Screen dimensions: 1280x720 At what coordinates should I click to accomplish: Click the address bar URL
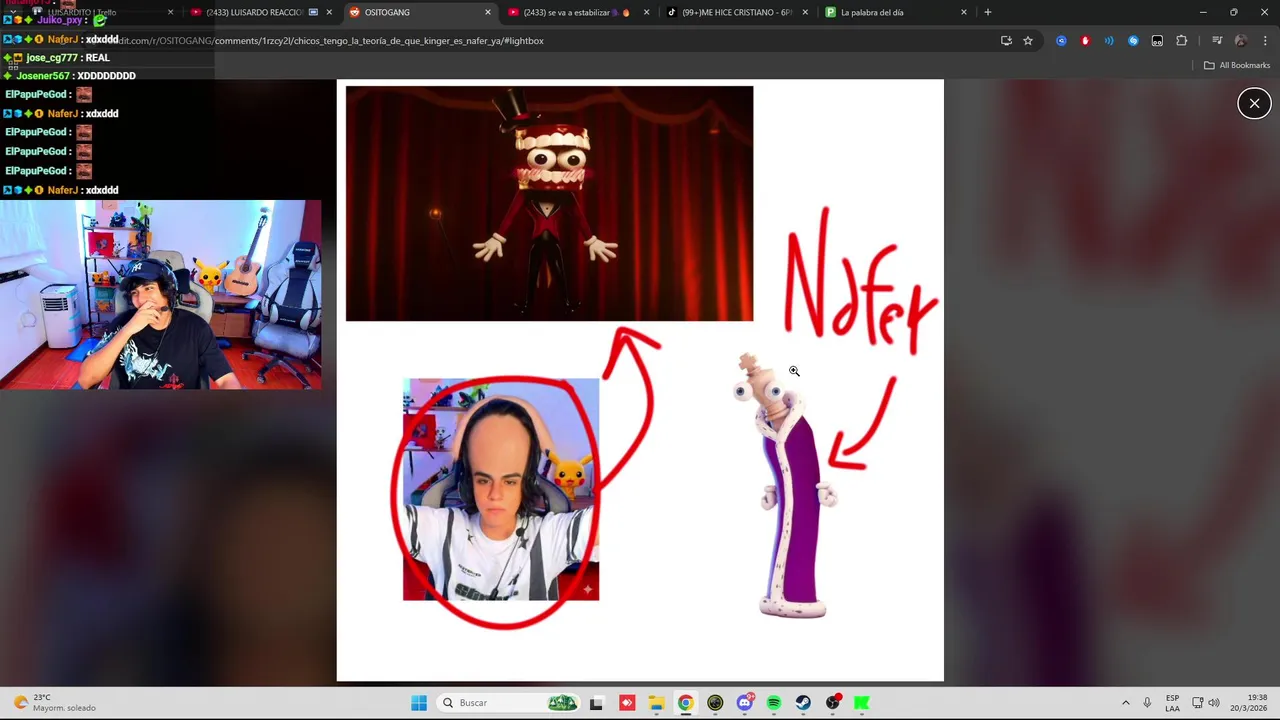tap(330, 41)
